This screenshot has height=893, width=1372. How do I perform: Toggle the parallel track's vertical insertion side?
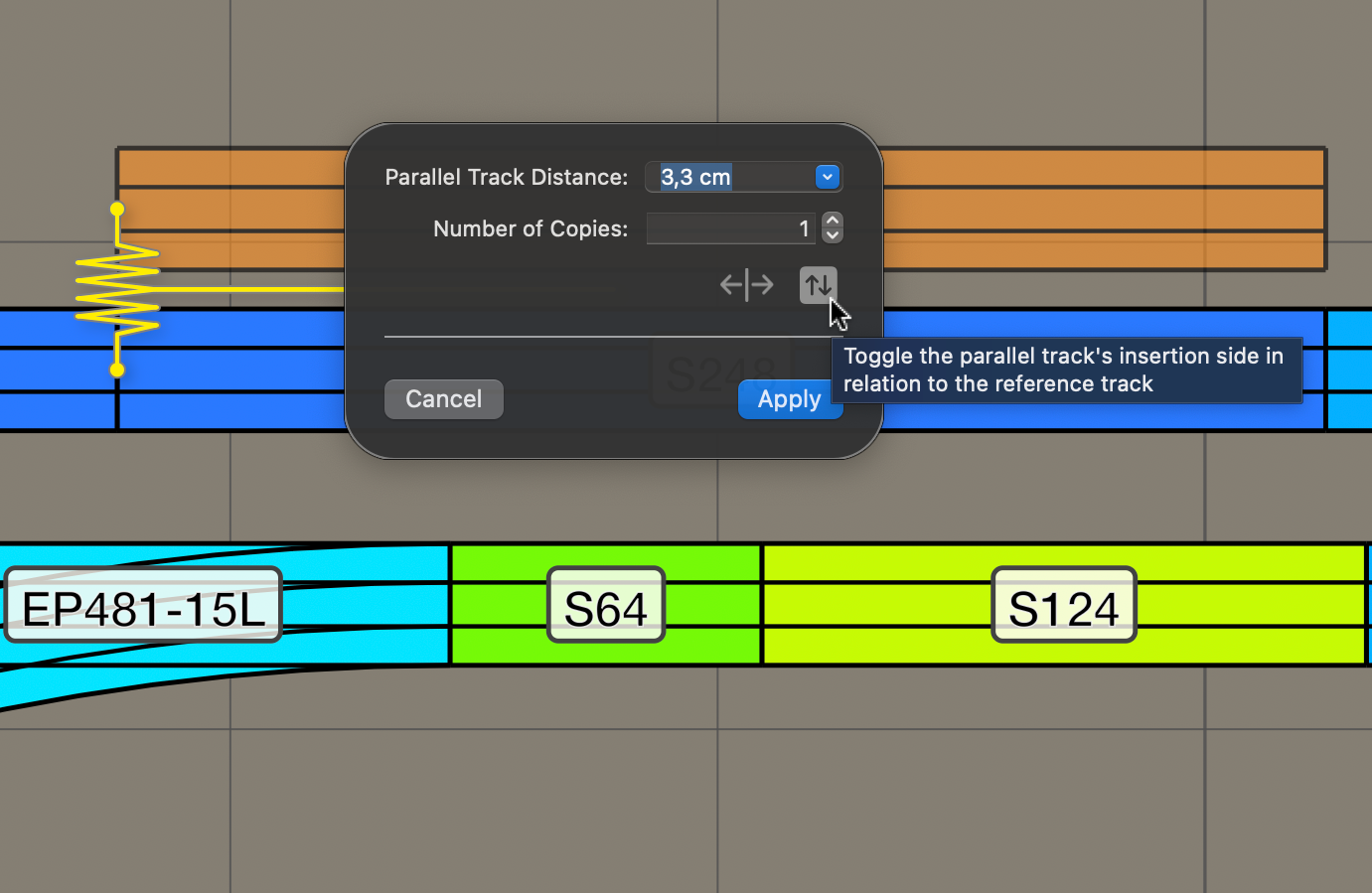[817, 285]
